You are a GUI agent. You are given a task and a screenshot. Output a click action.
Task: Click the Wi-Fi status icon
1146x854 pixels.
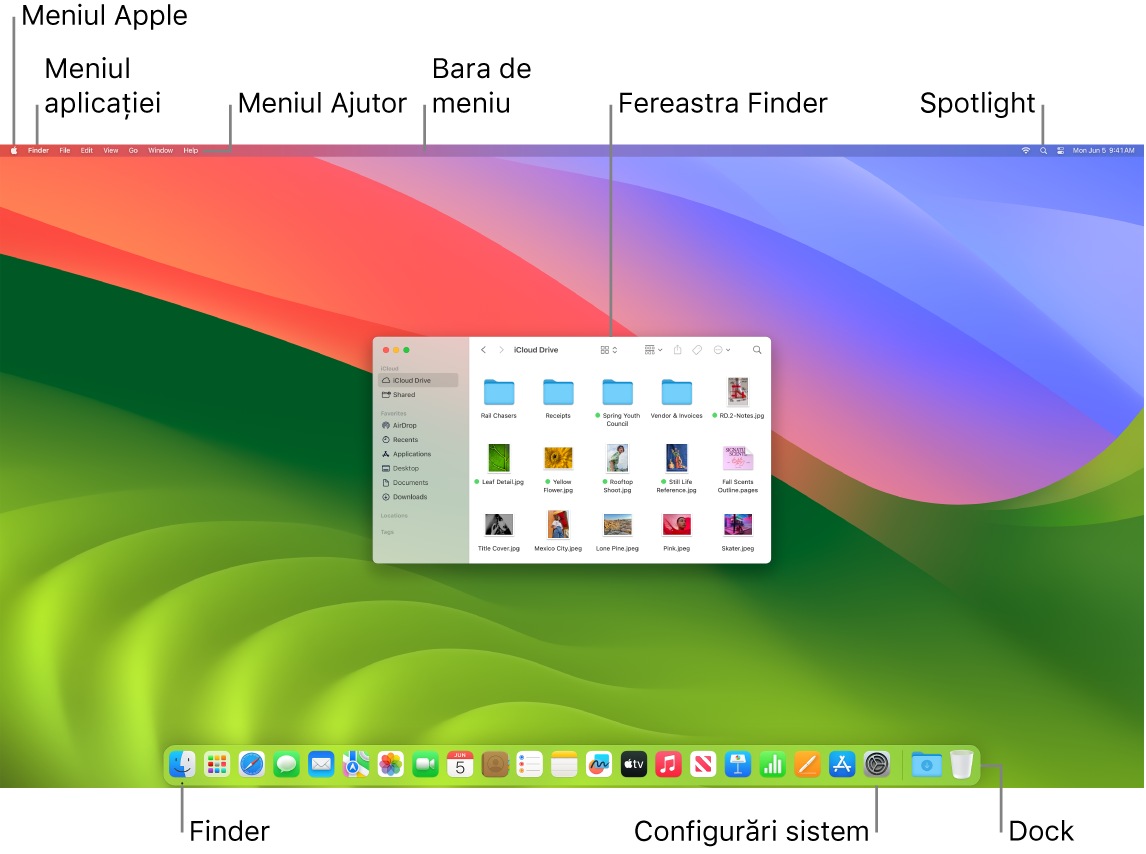[1024, 150]
